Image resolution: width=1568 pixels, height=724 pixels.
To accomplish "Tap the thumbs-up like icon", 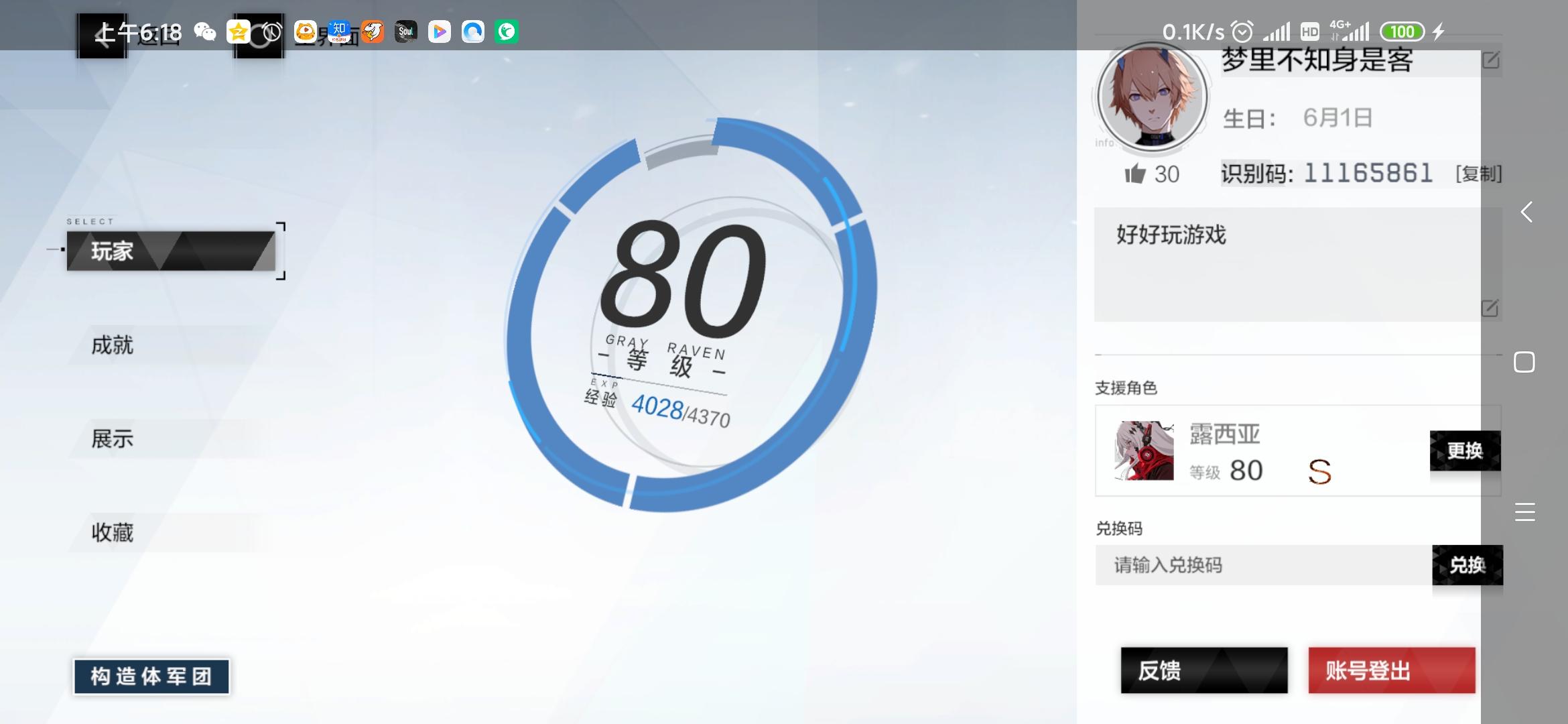I will click(x=1134, y=174).
